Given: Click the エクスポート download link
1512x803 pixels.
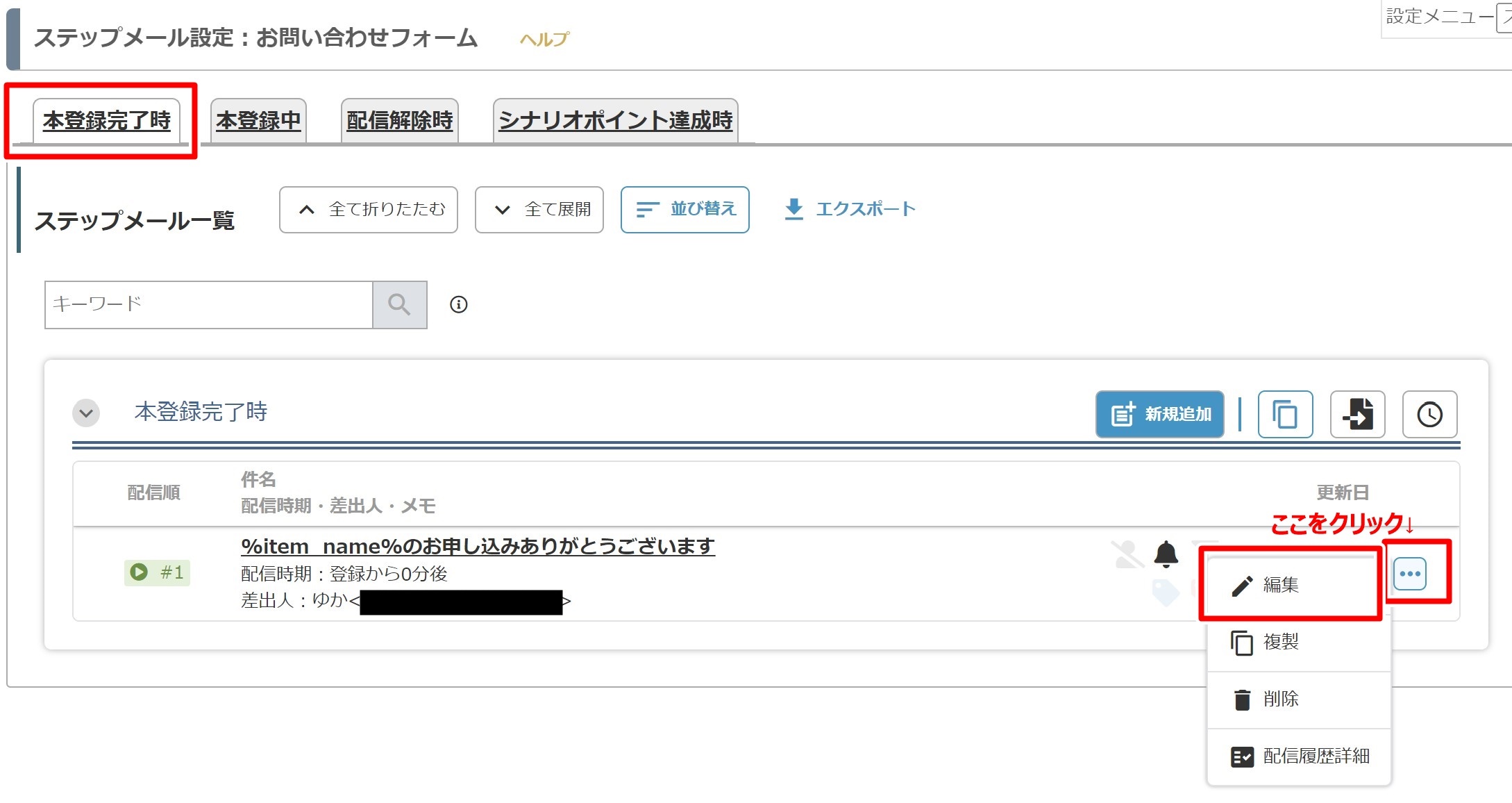Looking at the screenshot, I should pyautogui.click(x=850, y=209).
